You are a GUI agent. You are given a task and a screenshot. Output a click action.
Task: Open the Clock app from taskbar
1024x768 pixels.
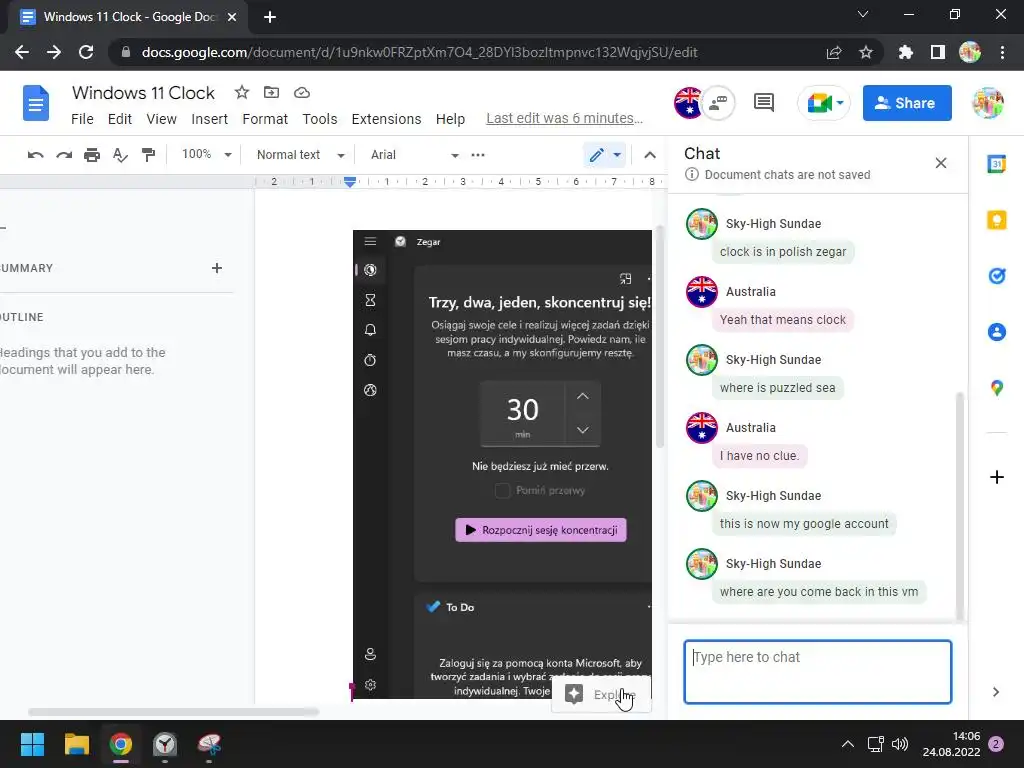point(165,744)
